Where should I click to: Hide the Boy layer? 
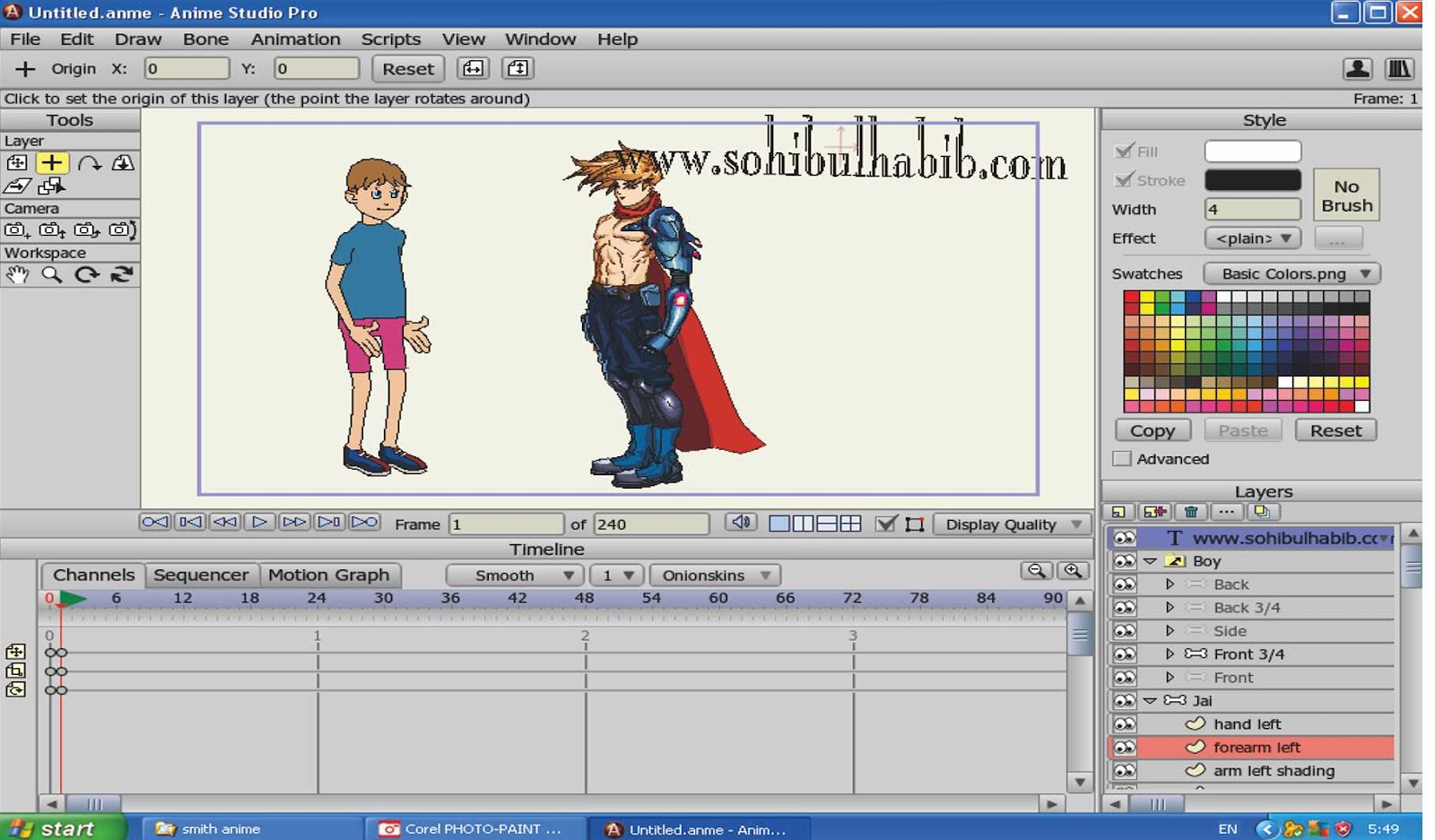(x=1124, y=561)
